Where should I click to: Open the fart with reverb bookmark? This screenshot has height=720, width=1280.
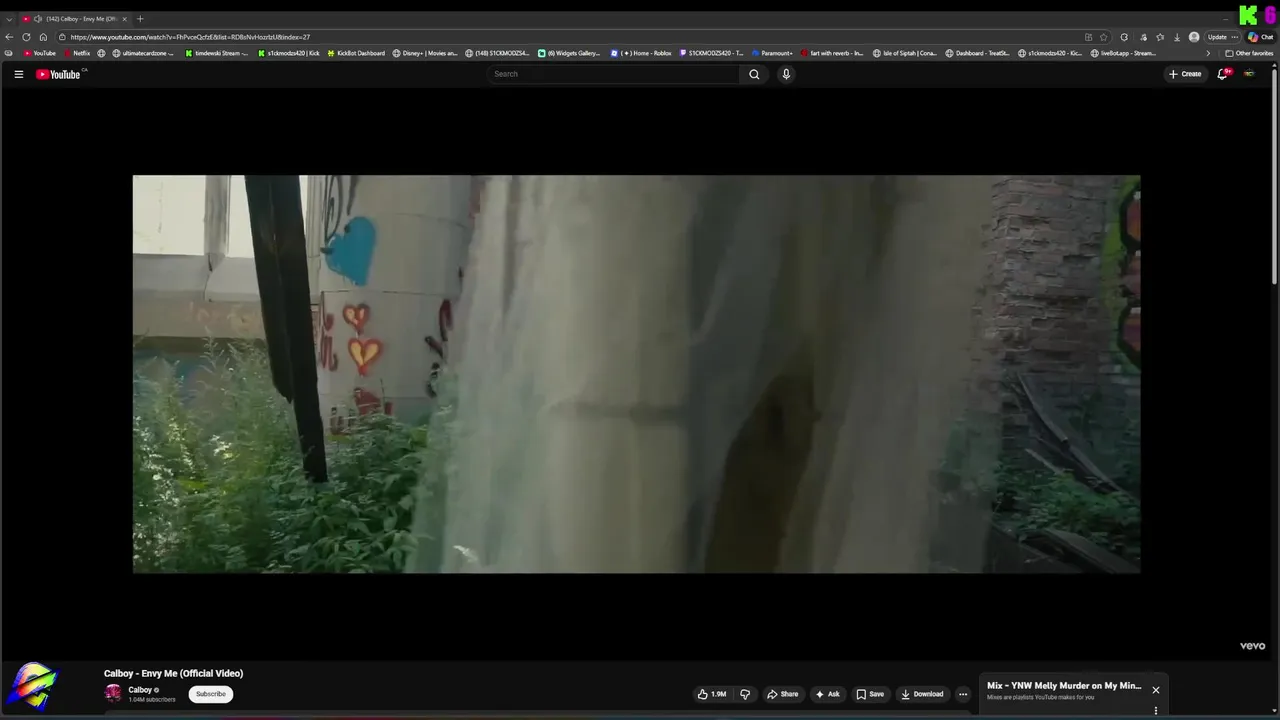click(832, 53)
